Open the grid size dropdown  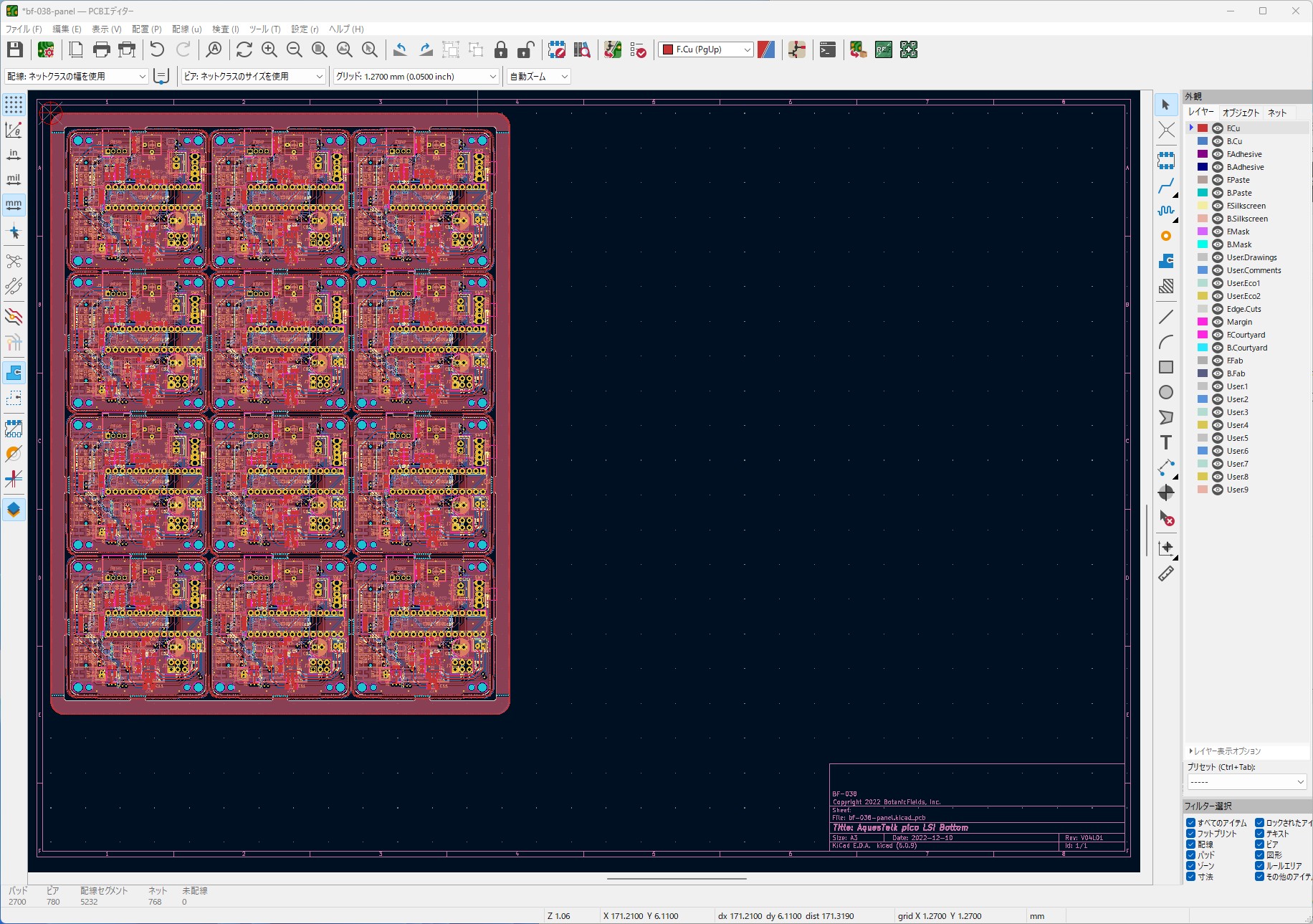(x=492, y=76)
